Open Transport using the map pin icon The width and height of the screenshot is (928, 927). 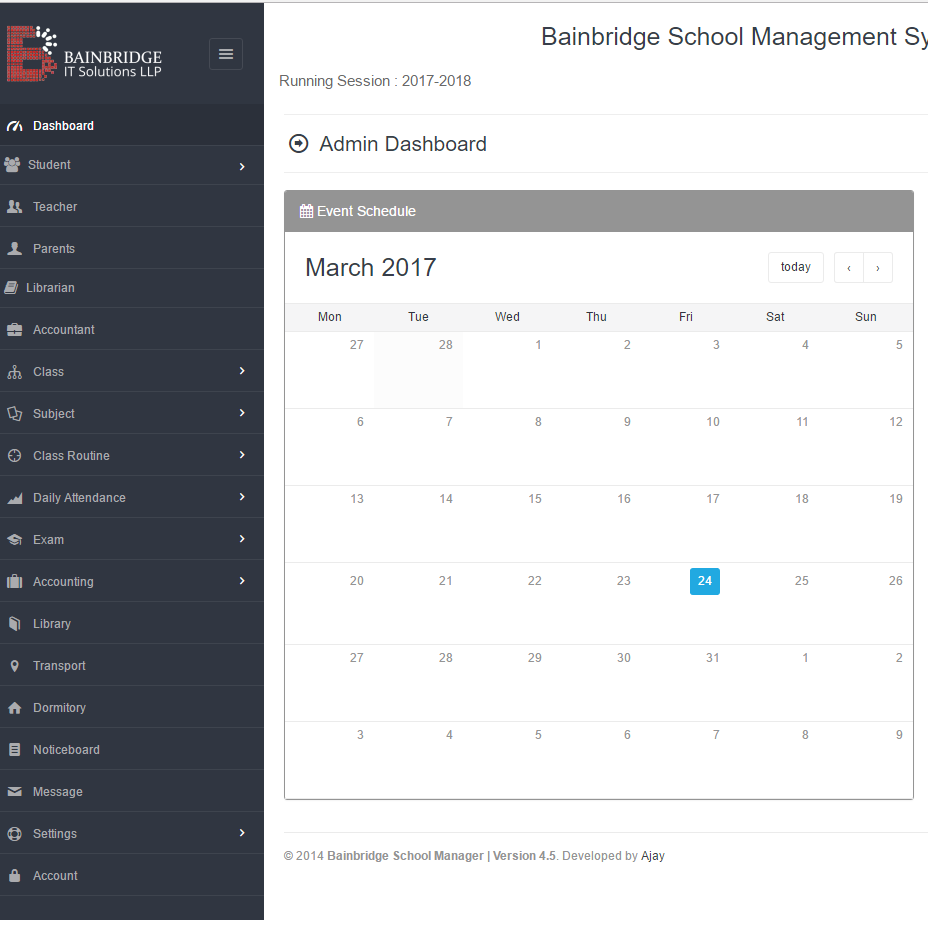(x=15, y=665)
